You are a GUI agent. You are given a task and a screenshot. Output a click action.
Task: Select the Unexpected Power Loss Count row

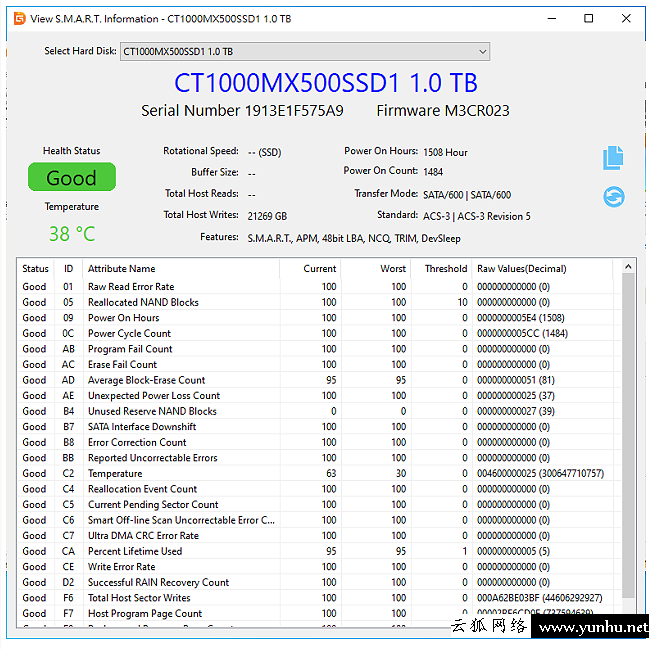[319, 395]
